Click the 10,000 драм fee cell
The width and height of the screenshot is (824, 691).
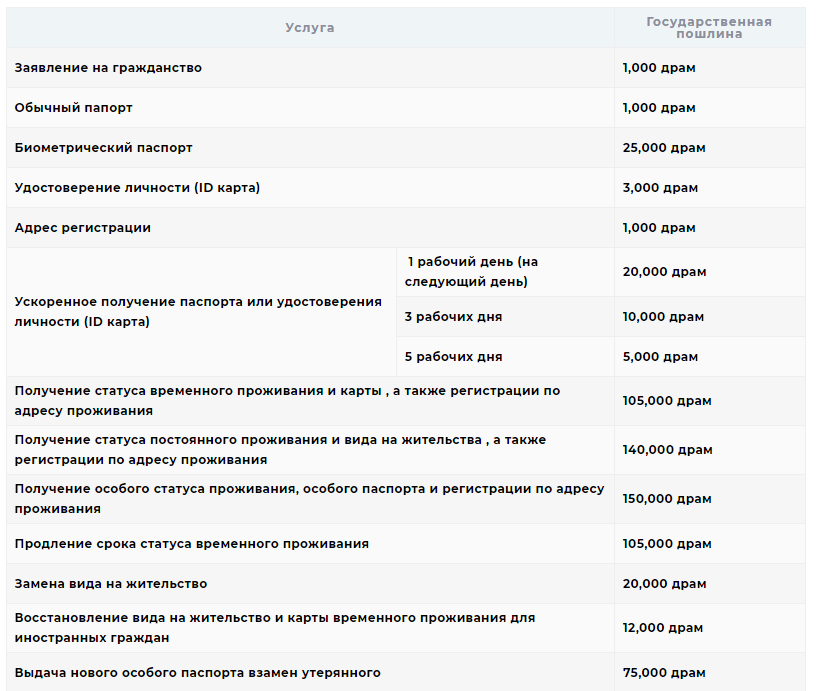tap(663, 317)
